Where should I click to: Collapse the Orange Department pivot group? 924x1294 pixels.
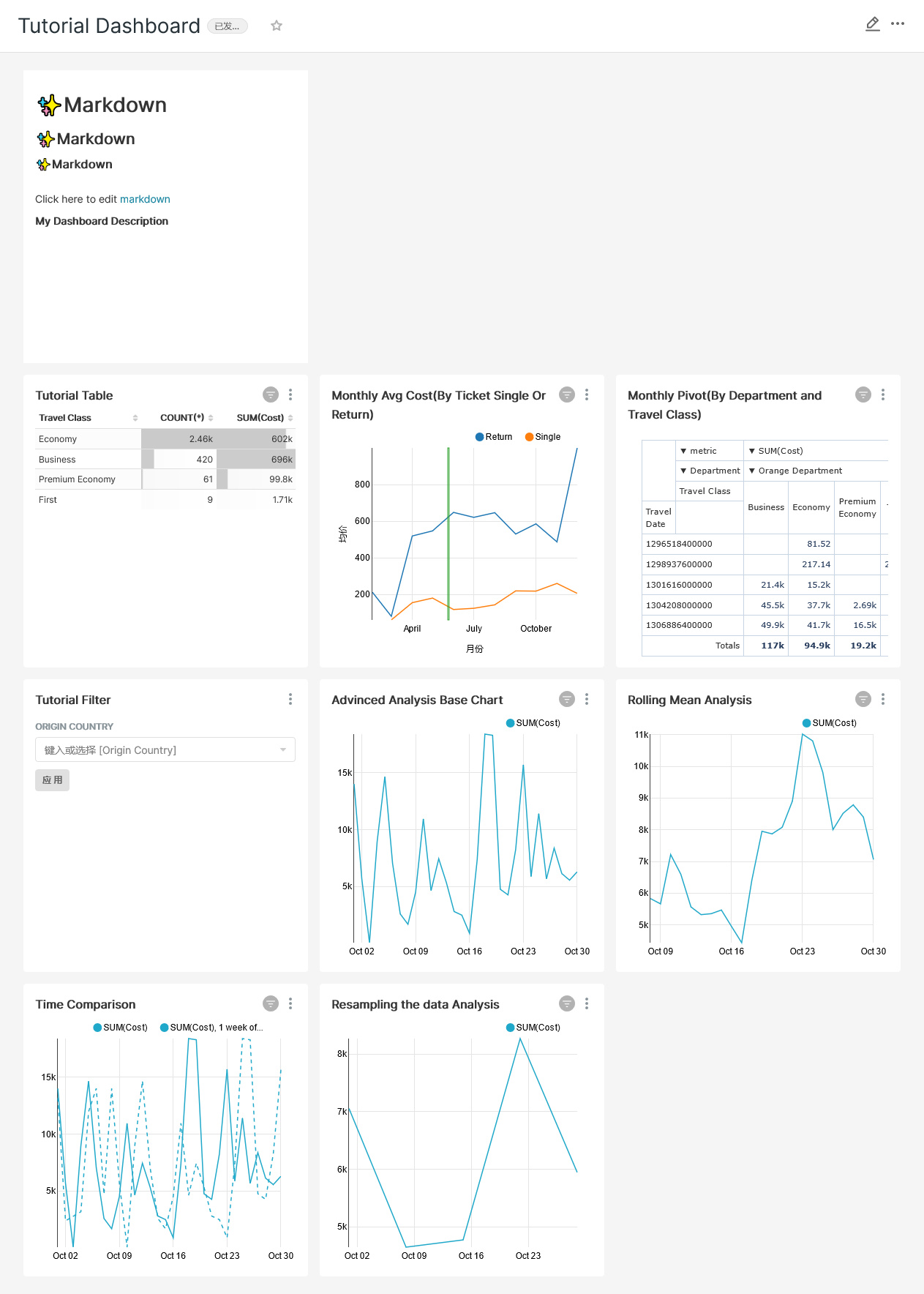(751, 471)
